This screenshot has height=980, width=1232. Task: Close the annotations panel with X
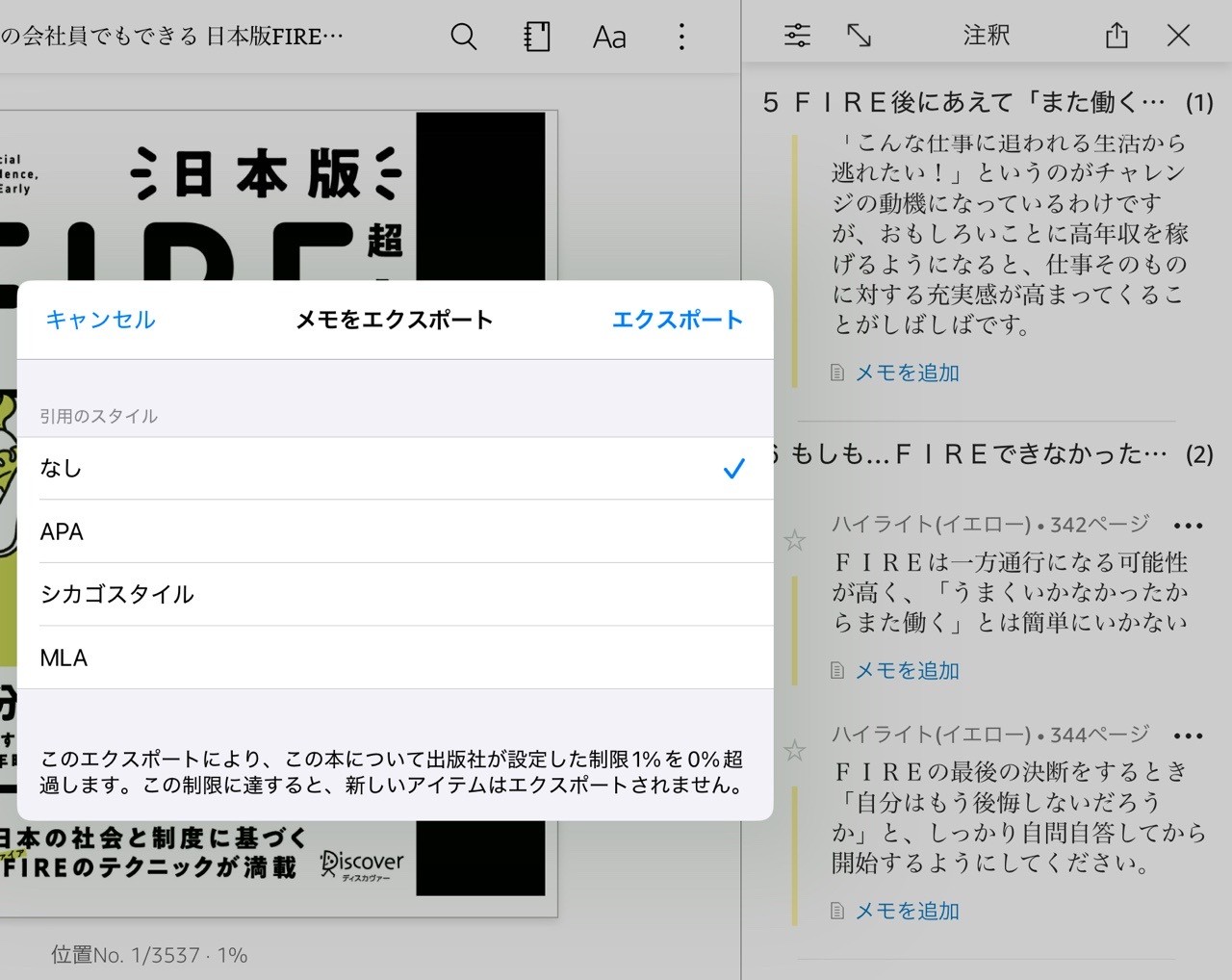tap(1178, 36)
